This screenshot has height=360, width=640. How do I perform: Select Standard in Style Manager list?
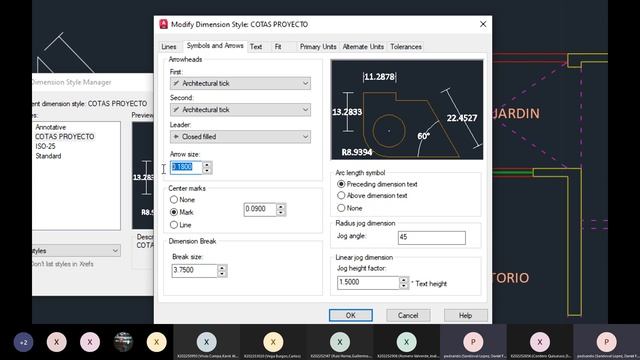click(x=48, y=156)
